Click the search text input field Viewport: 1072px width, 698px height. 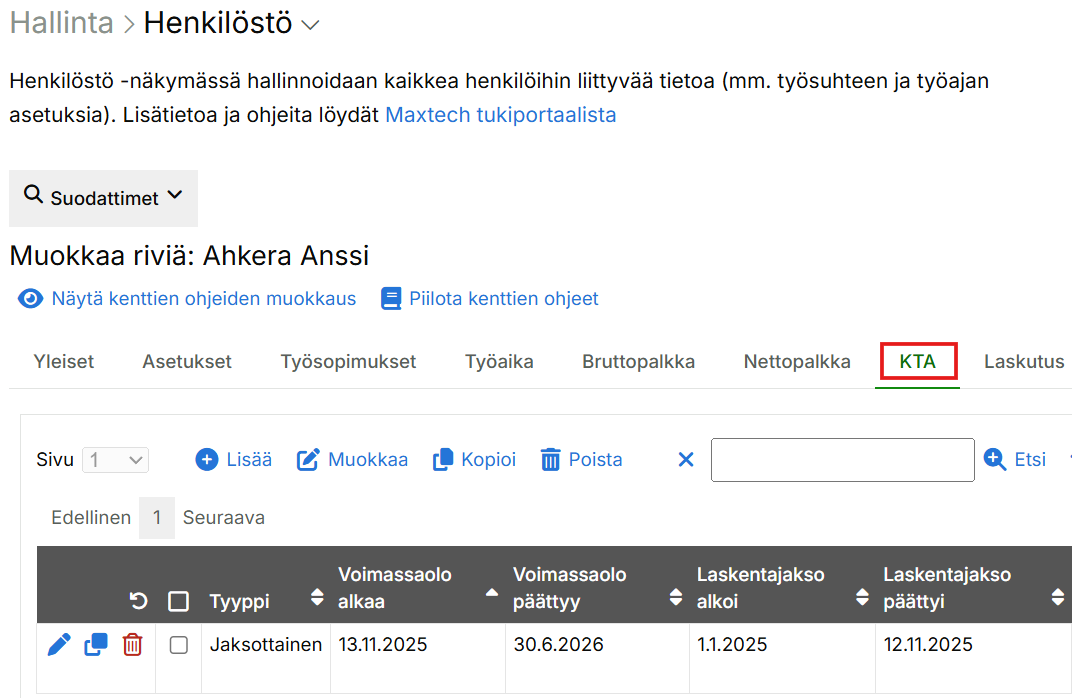click(x=842, y=460)
